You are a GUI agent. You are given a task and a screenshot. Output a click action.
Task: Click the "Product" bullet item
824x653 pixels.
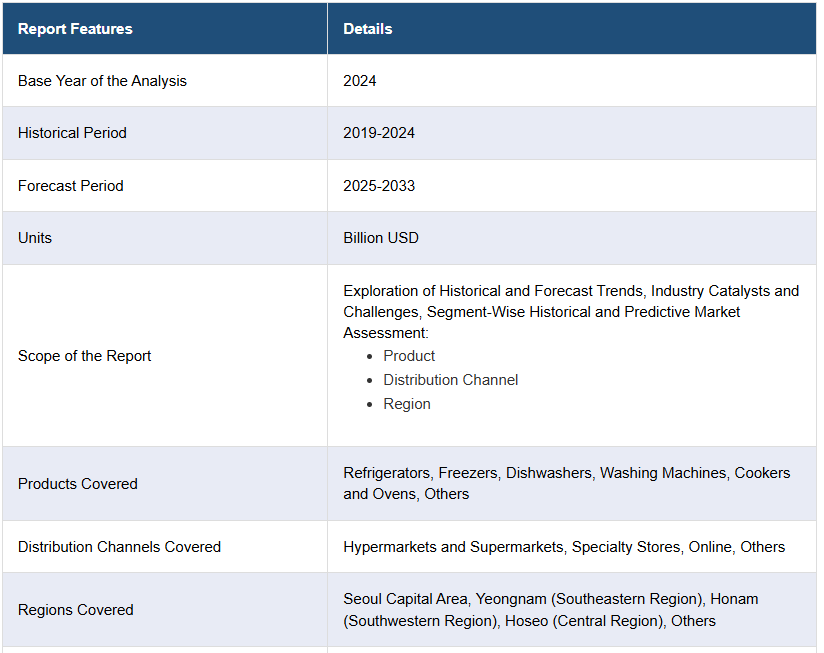click(x=409, y=356)
